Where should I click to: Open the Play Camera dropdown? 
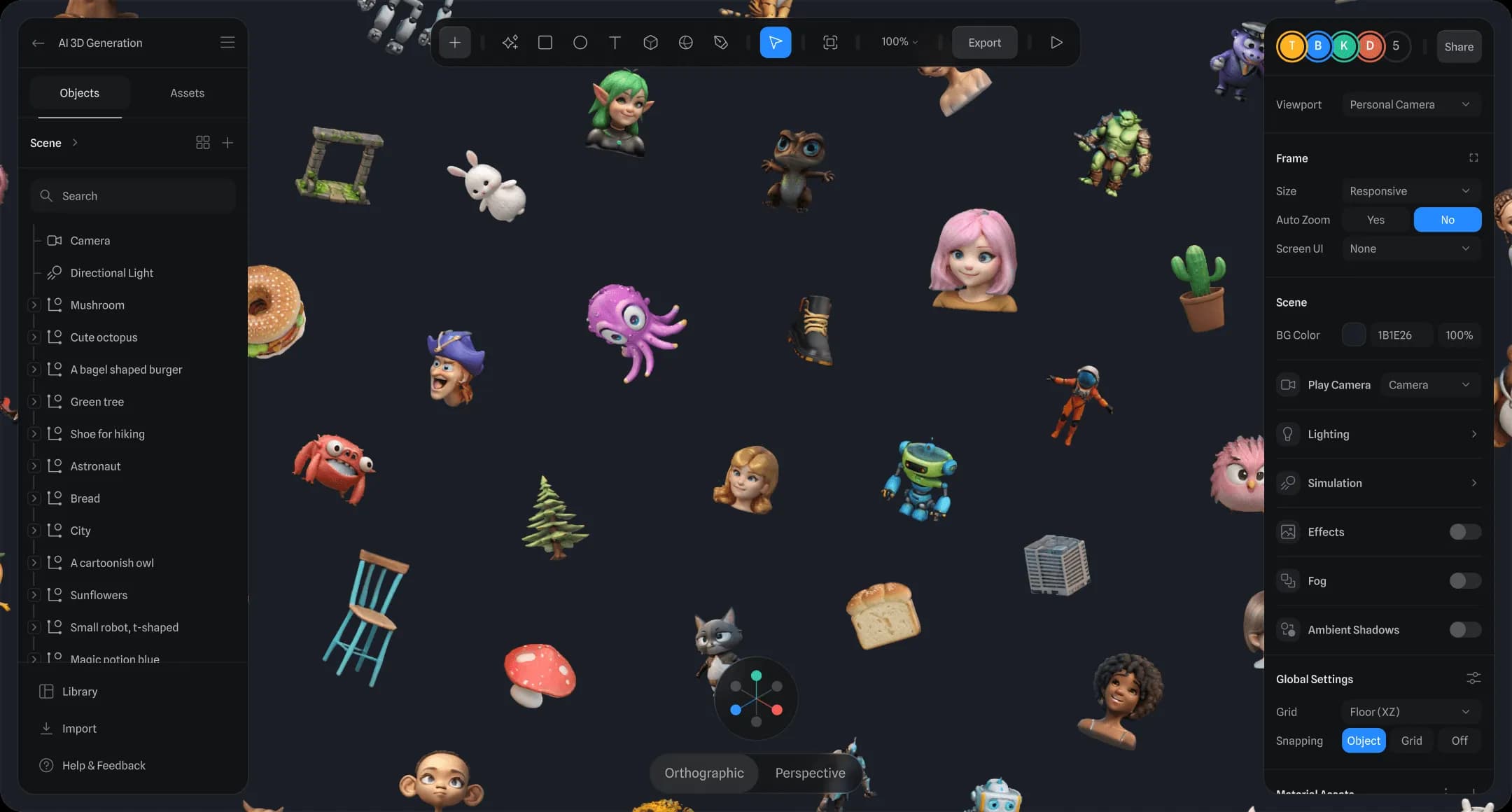(1430, 385)
